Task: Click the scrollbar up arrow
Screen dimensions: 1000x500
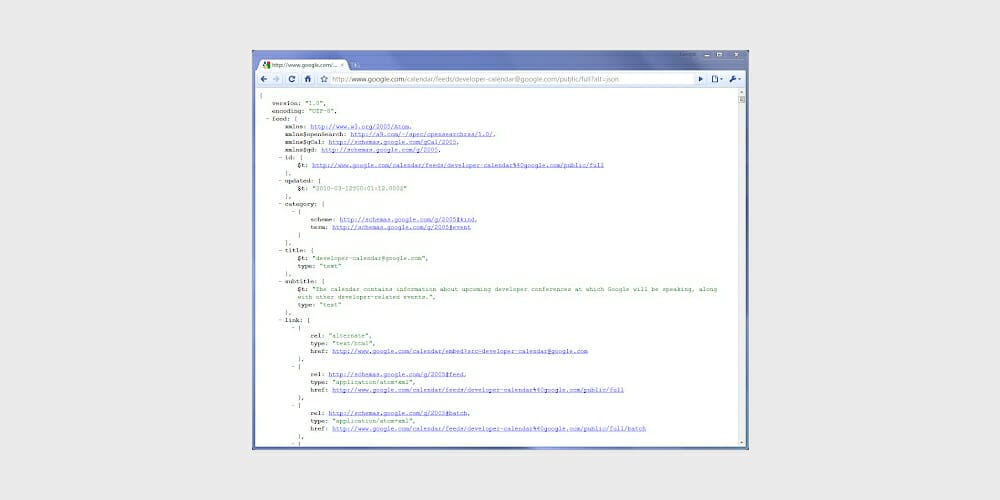Action: click(x=742, y=92)
